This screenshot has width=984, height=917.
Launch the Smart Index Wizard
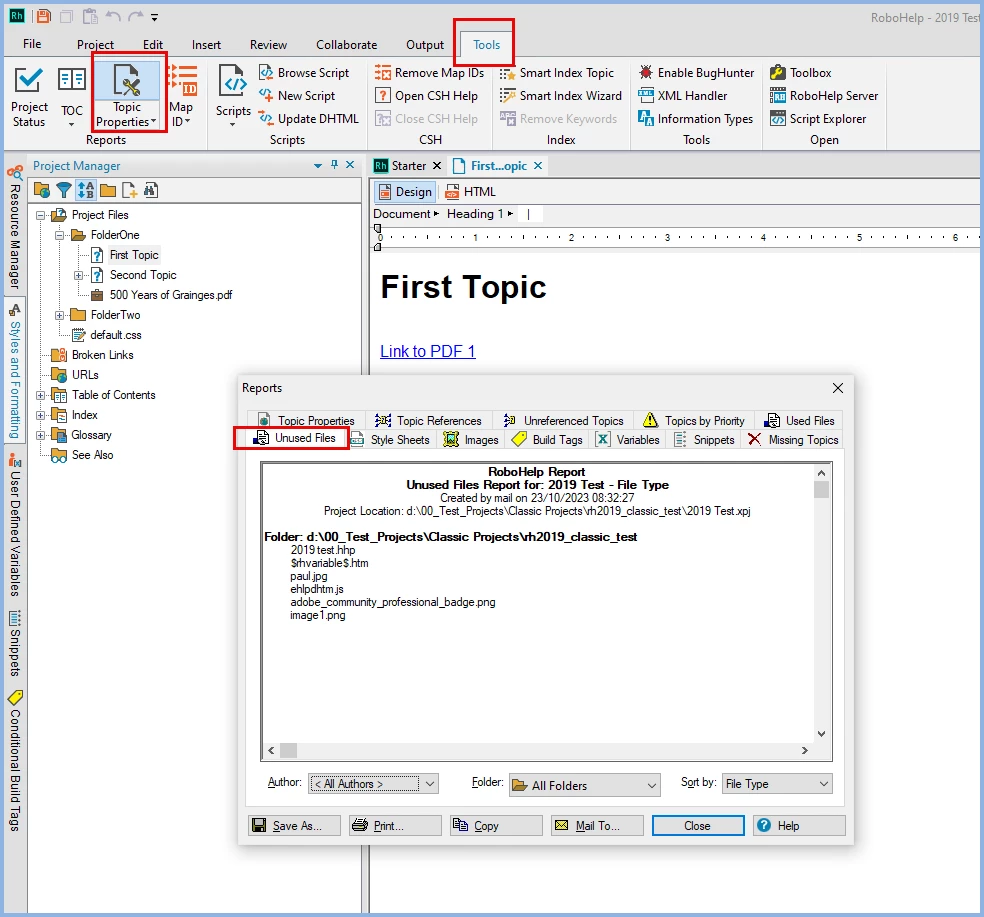[x=560, y=95]
